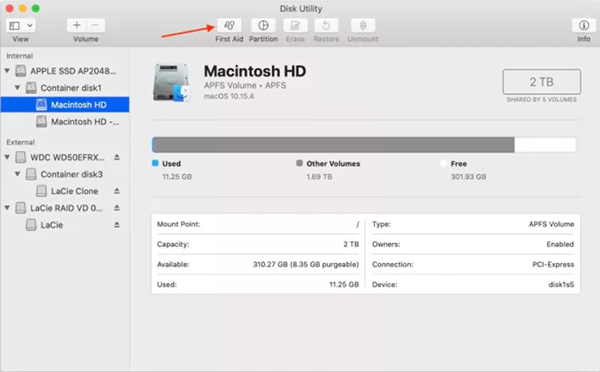Click the Capacity 2 TB row
600x372 pixels.
click(x=258, y=244)
